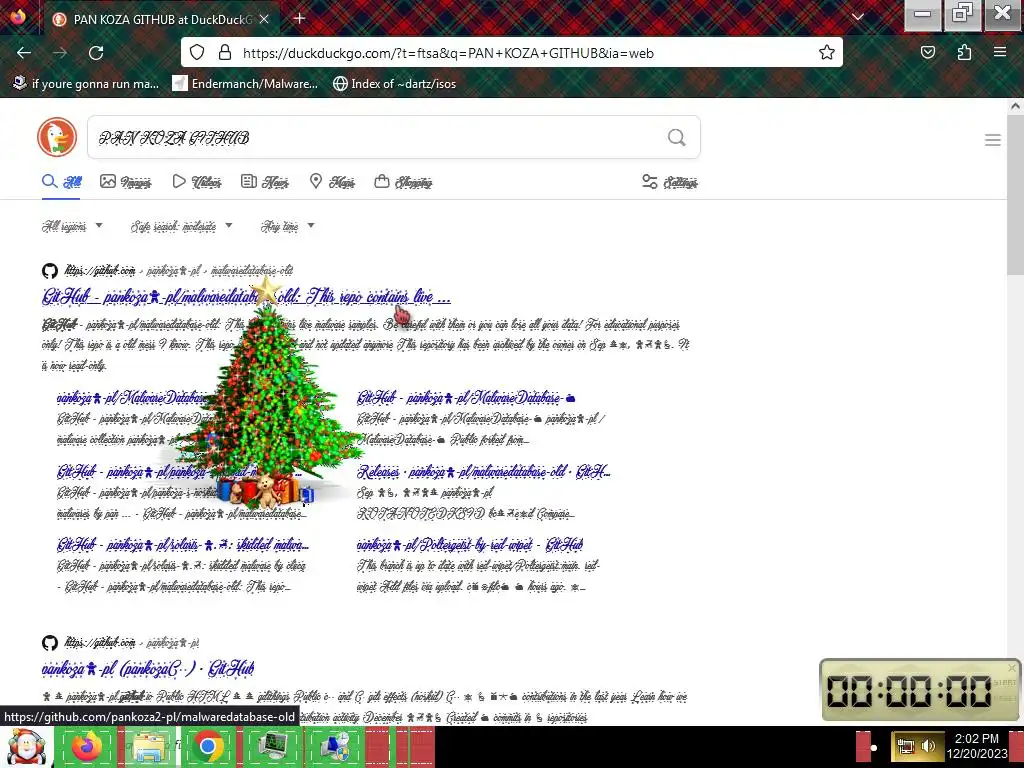Screen dimensions: 1024x768
Task: Expand the list all tabs chevron
Action: click(858, 18)
